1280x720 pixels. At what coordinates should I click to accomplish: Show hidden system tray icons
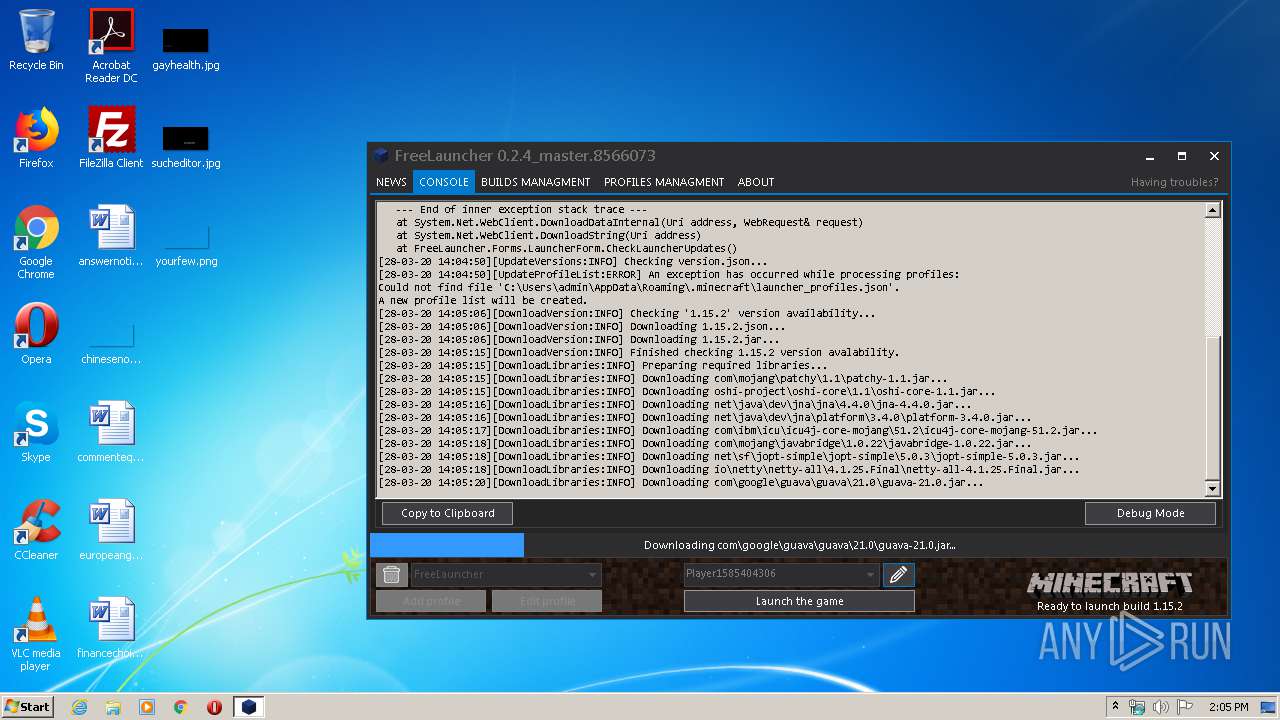pos(1115,707)
